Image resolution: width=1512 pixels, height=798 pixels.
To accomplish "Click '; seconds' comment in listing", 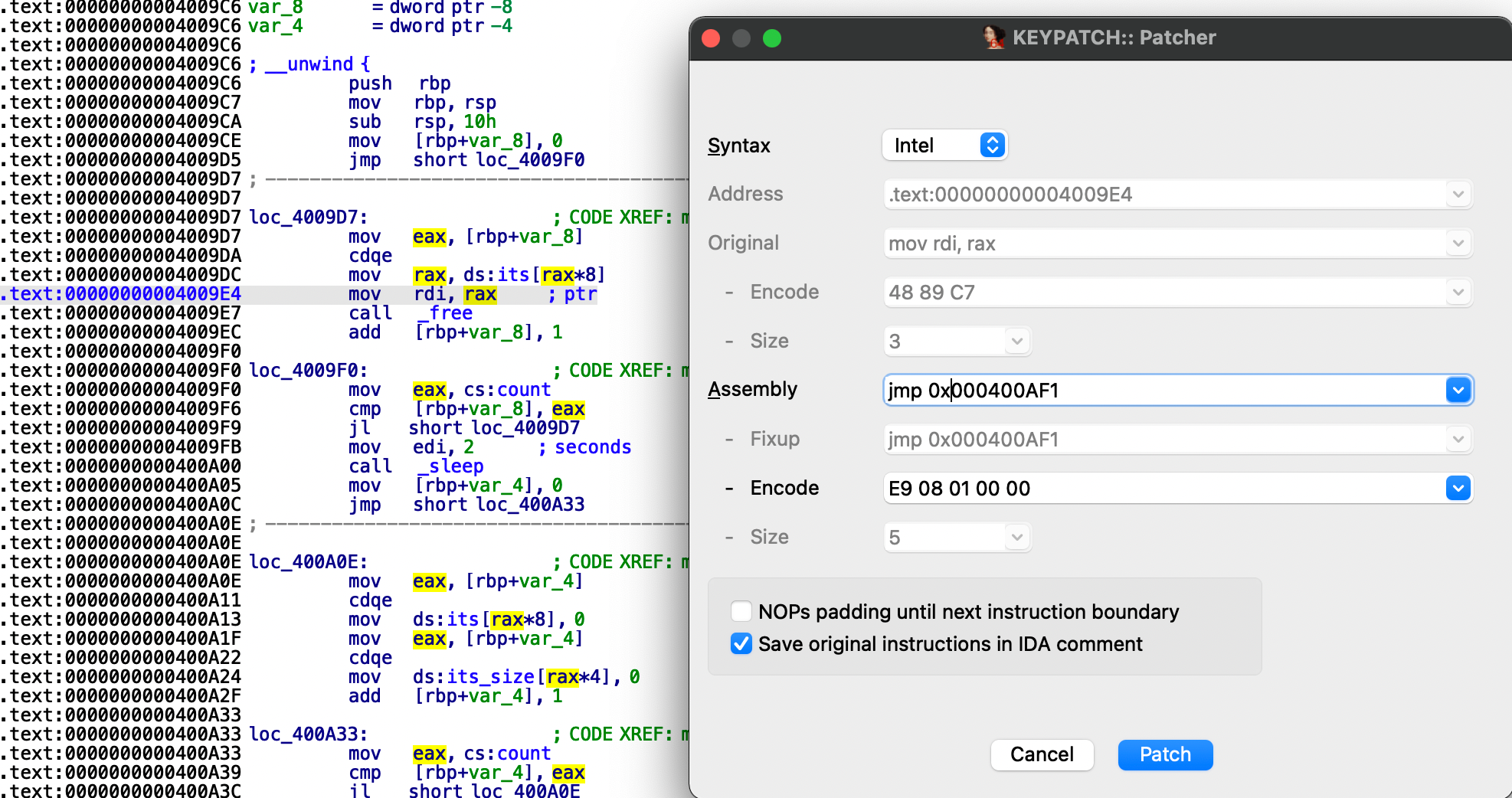I will point(584,447).
